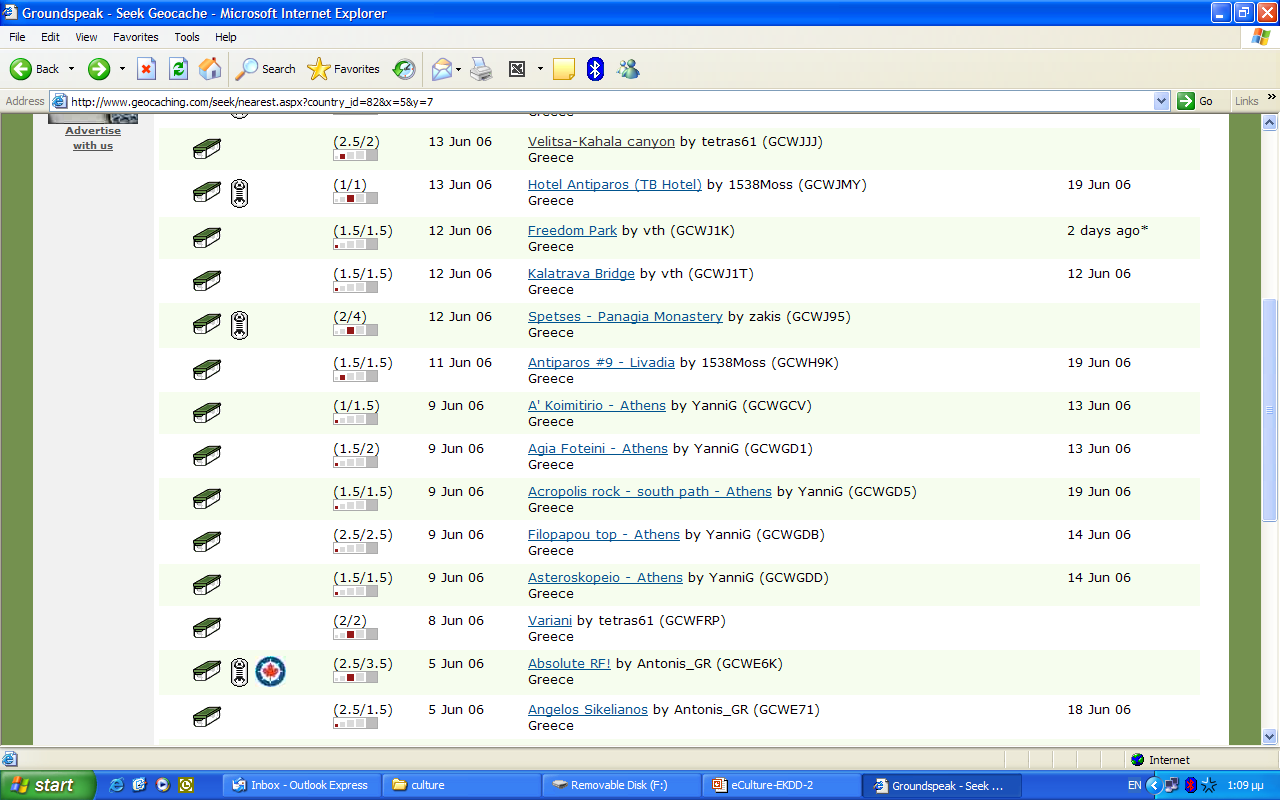Image resolution: width=1280 pixels, height=800 pixels.
Task: Click travel bug icon in Spetses row
Action: click(x=239, y=325)
